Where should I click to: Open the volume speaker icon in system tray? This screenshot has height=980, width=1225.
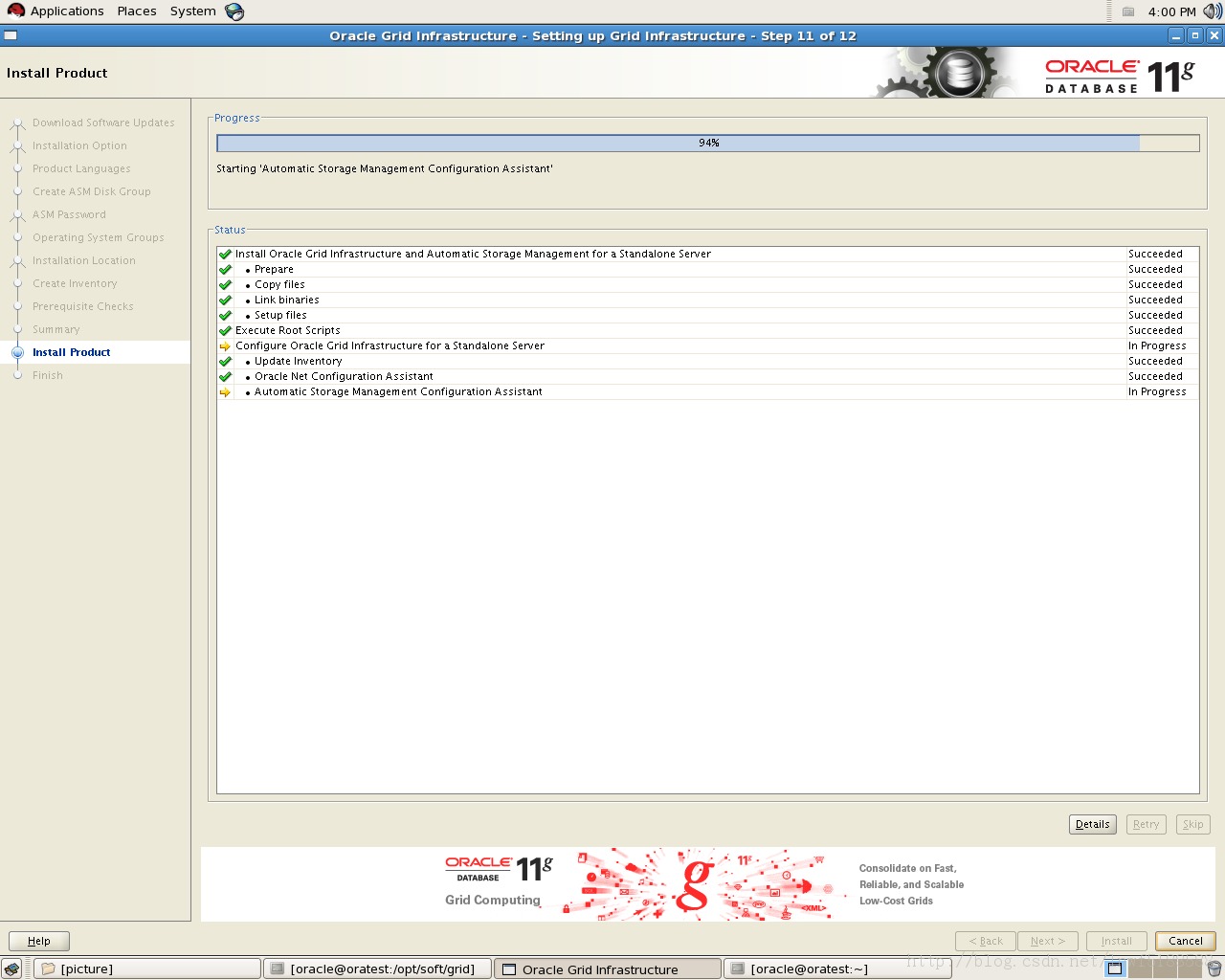[1213, 11]
